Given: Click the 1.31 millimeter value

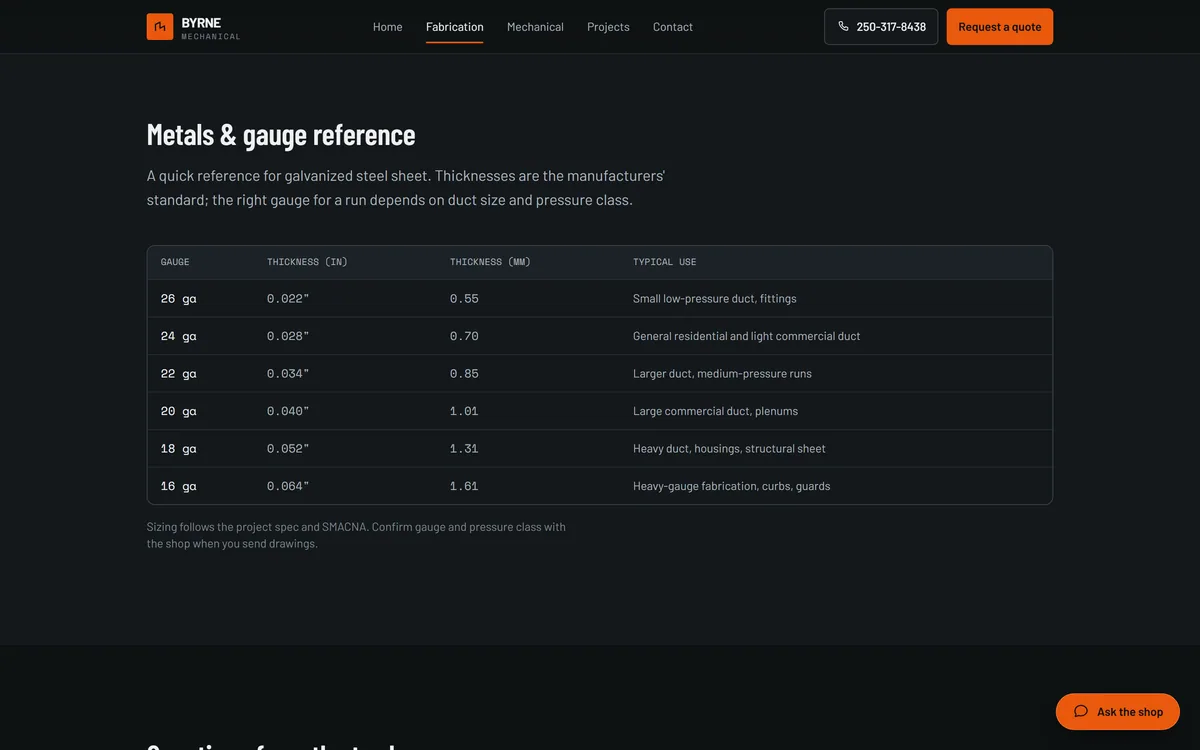Looking at the screenshot, I should point(464,449).
